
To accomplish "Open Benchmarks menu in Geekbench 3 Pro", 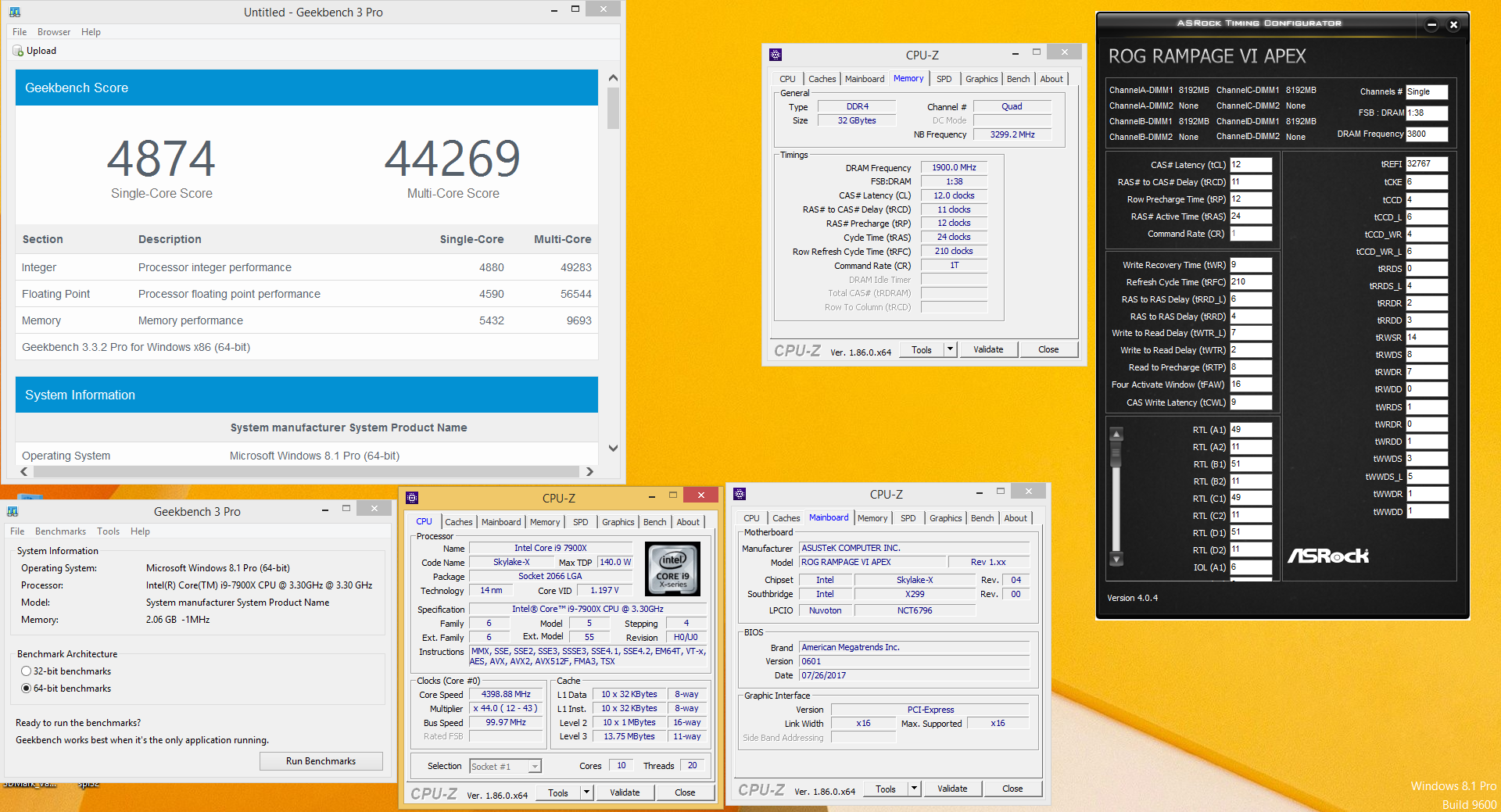I will (x=60, y=531).
